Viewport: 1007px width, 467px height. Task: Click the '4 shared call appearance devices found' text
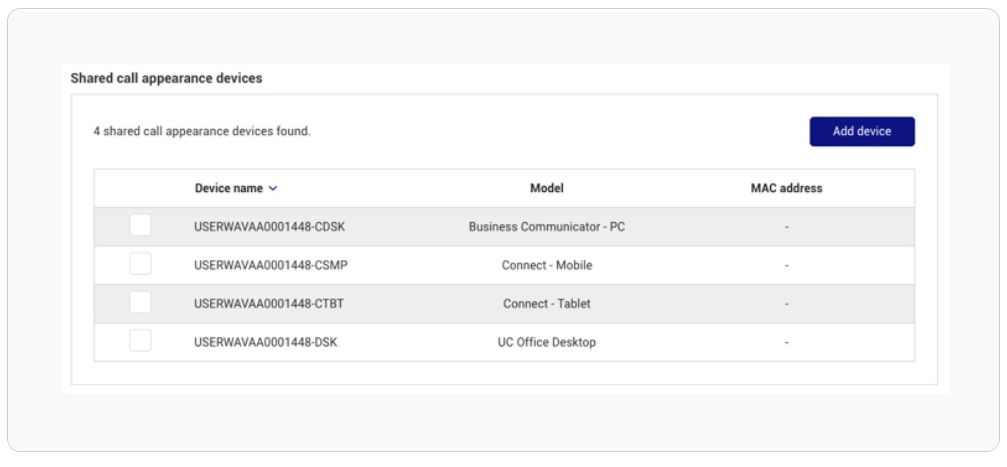pos(202,131)
